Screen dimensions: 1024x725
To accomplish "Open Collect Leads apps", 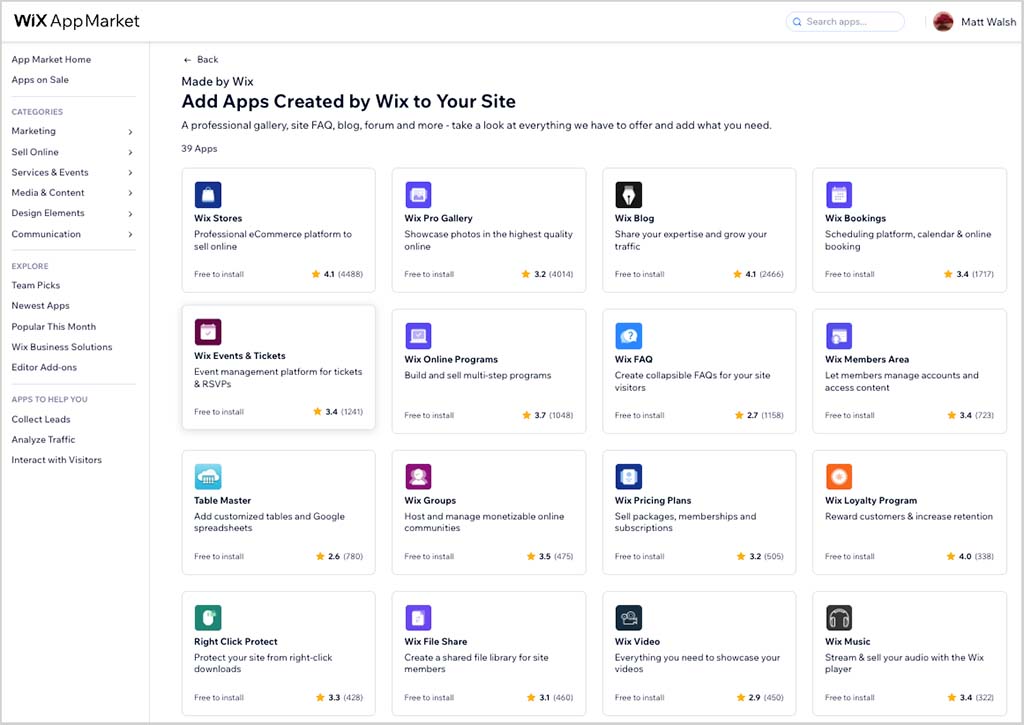I will (x=40, y=419).
